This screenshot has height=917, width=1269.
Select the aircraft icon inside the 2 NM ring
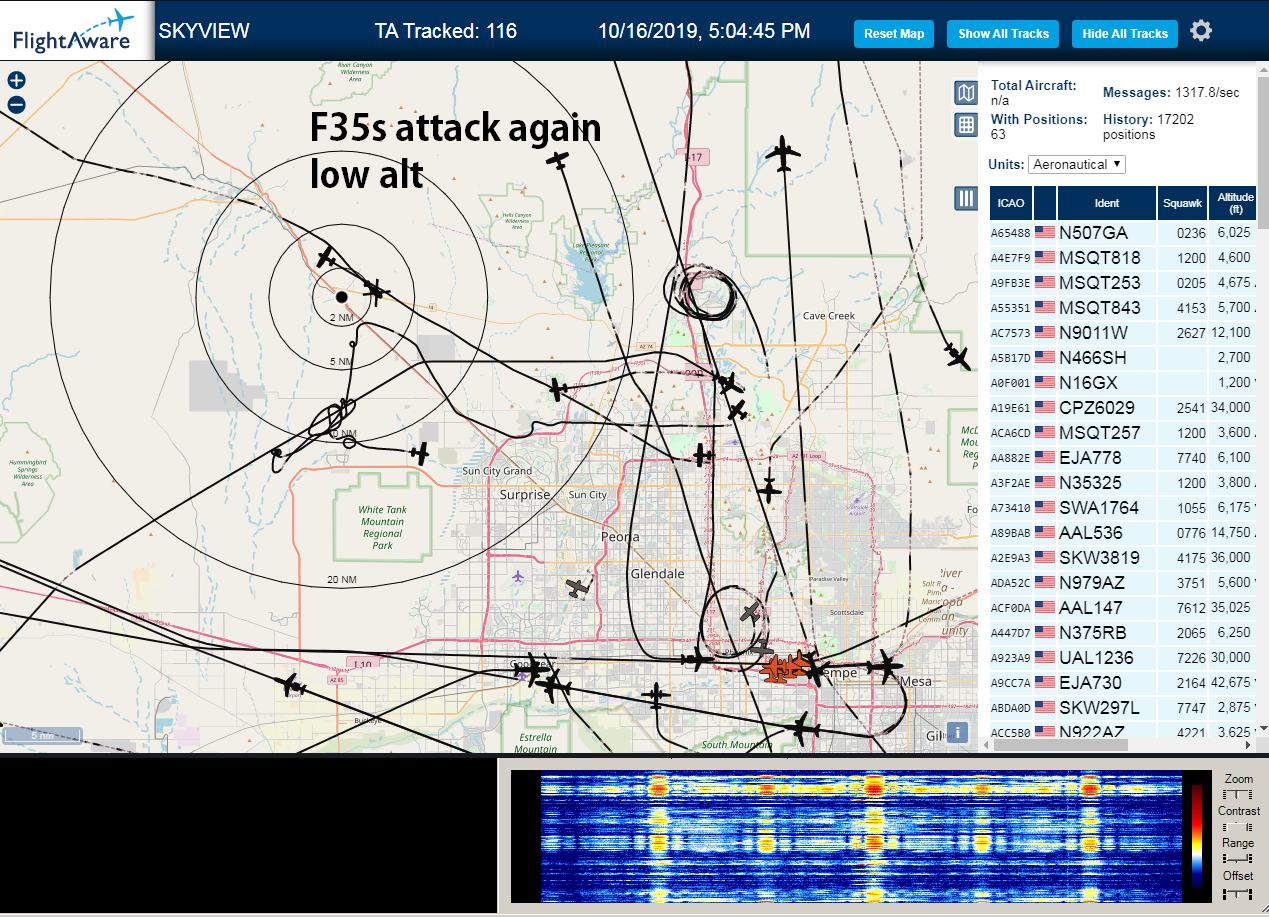pyautogui.click(x=374, y=291)
